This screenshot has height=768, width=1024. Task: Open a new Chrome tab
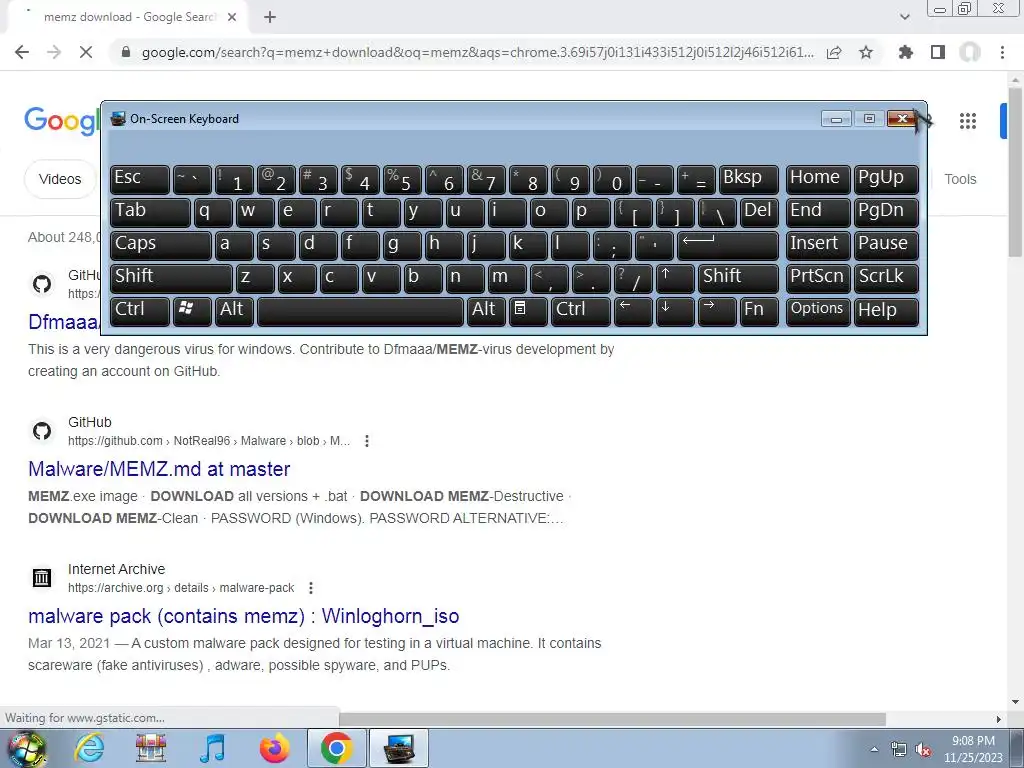[270, 17]
